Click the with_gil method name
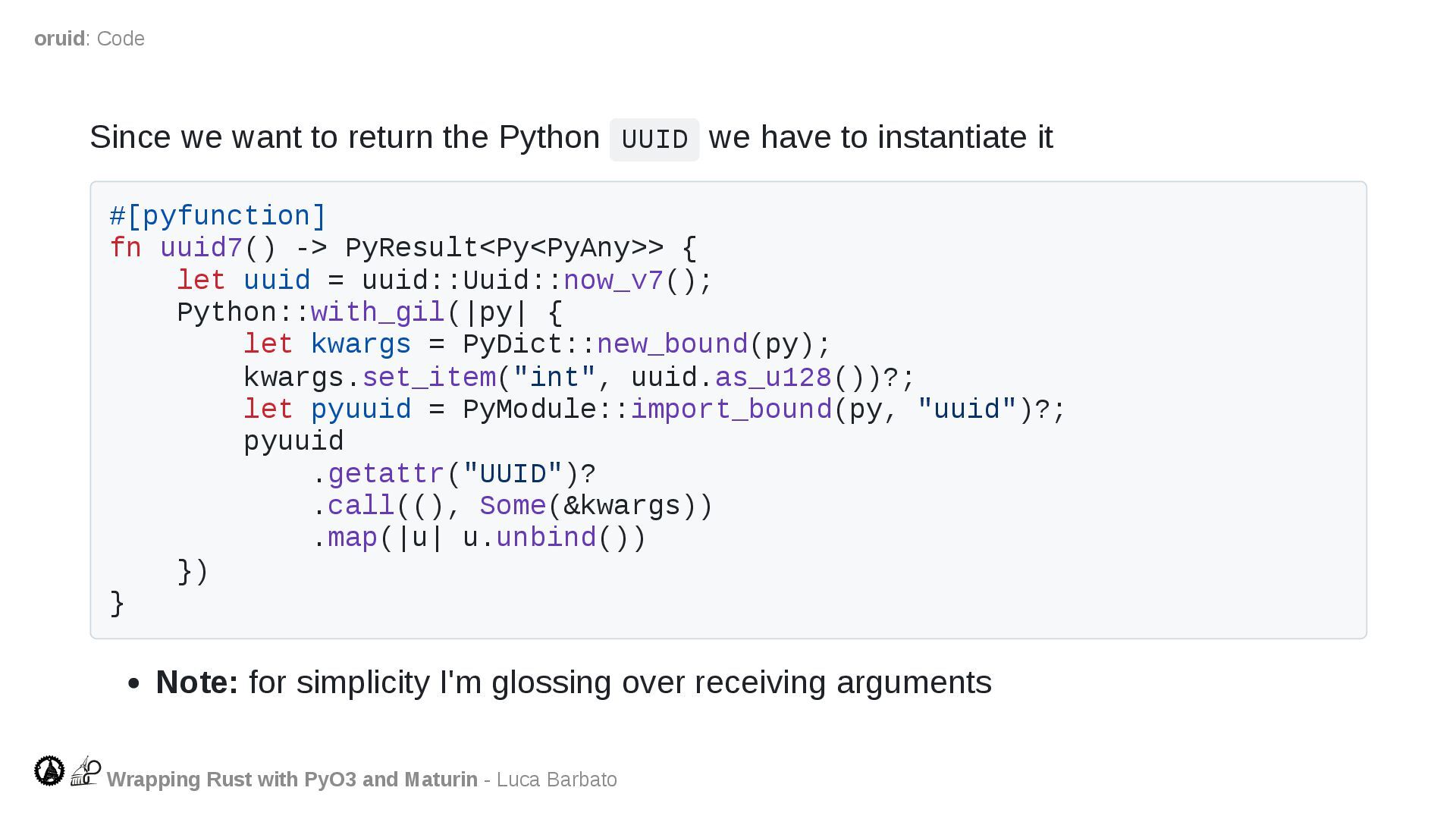 coord(377,312)
